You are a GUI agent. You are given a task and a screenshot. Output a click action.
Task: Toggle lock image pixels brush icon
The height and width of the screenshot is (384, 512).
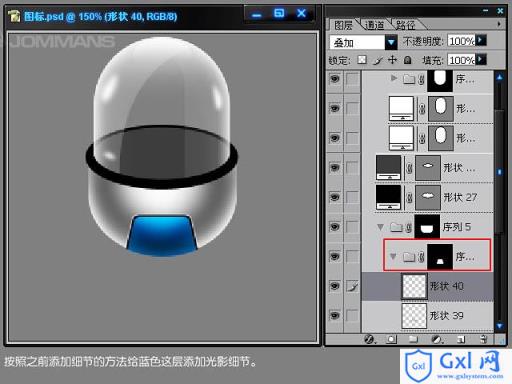click(x=377, y=60)
